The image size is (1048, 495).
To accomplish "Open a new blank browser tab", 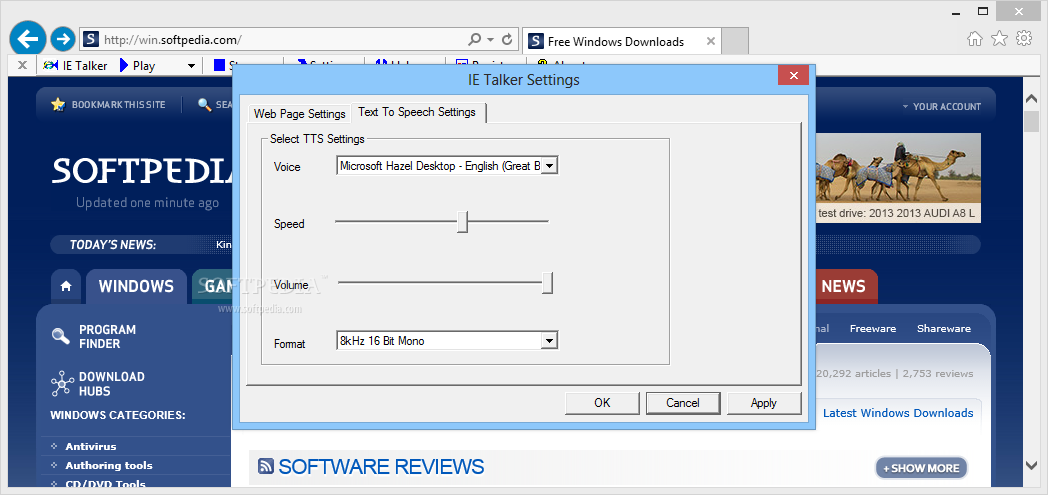I will (x=736, y=41).
